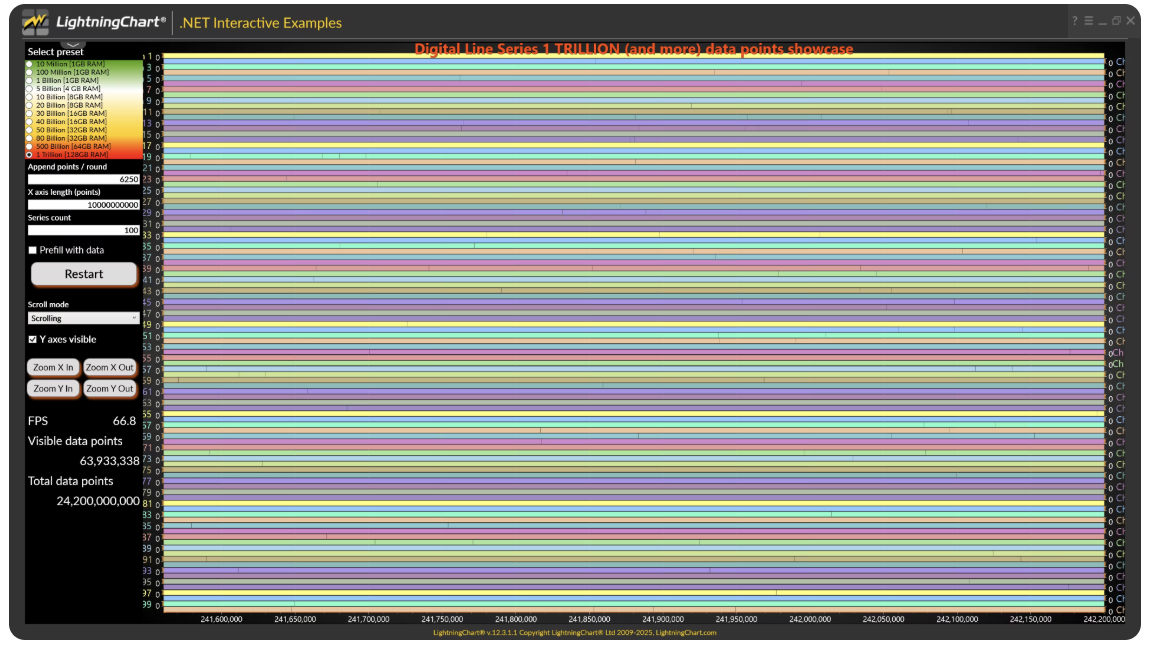Screen dimensions: 1150x648
Task: Click the LightningChart copyright footer text
Action: [x=574, y=633]
